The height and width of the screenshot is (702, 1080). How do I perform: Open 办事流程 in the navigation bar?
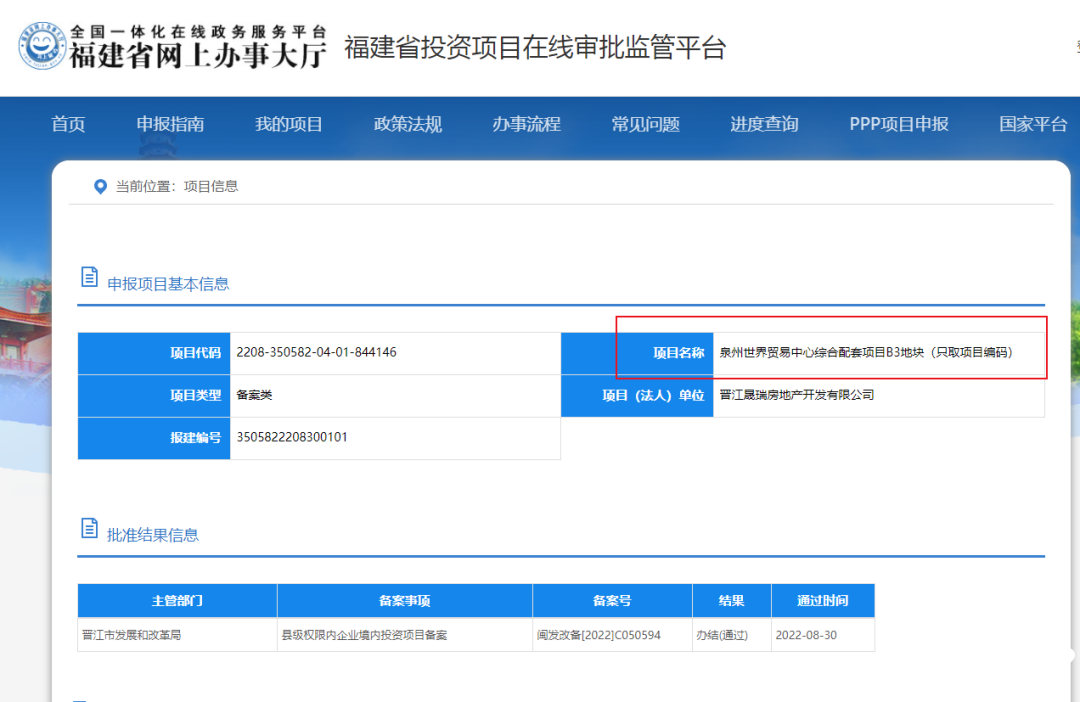[526, 124]
